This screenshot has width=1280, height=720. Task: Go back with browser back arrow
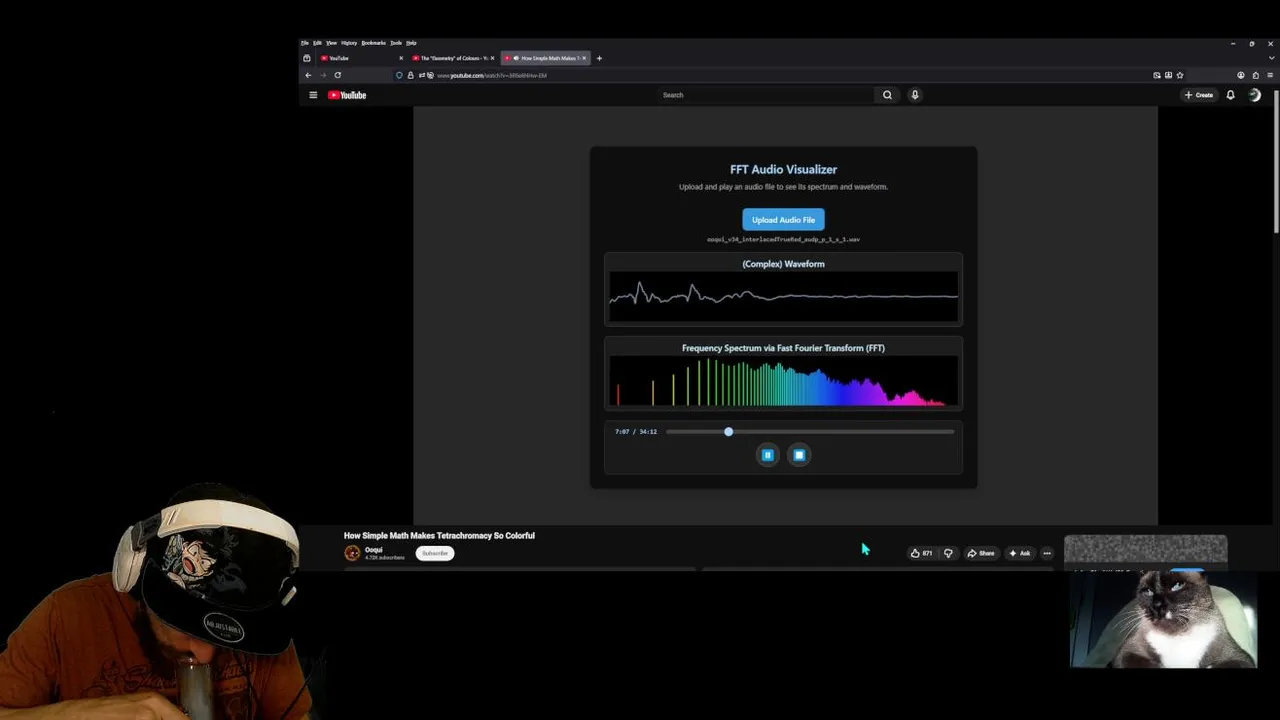point(308,75)
